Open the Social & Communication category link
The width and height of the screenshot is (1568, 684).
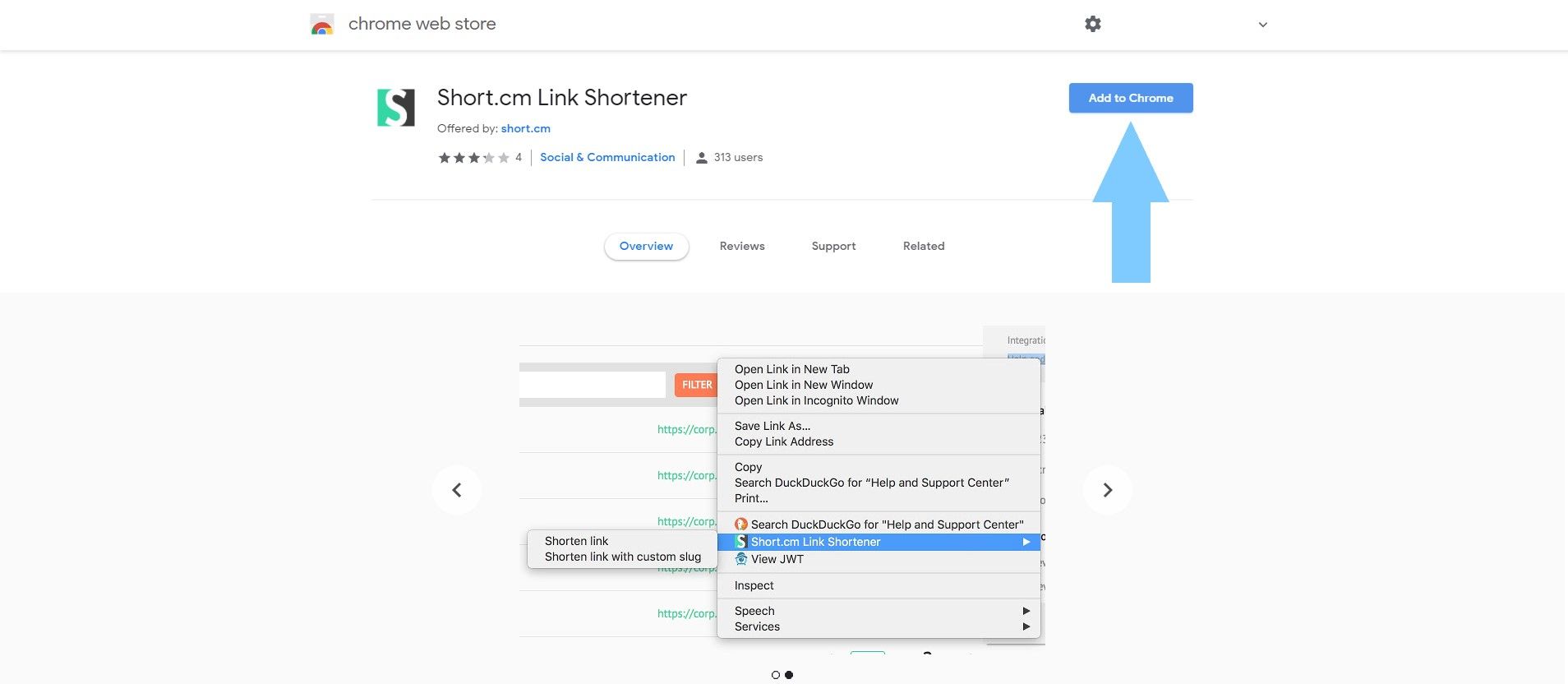pyautogui.click(x=607, y=157)
